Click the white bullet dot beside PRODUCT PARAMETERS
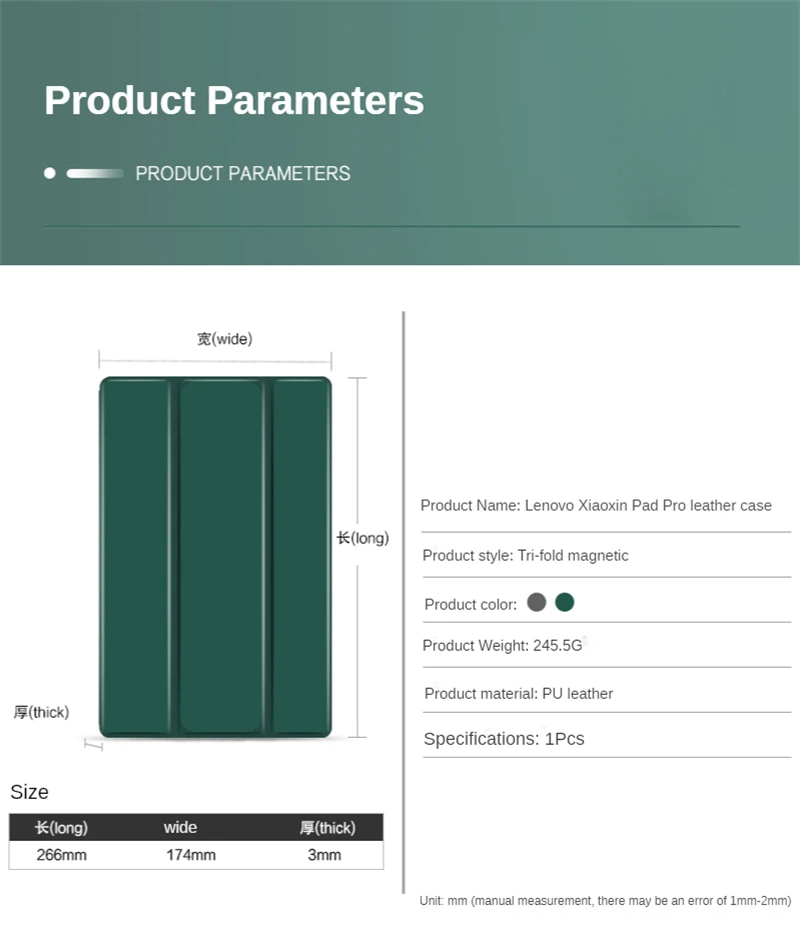Image resolution: width=800 pixels, height=933 pixels. (50, 173)
